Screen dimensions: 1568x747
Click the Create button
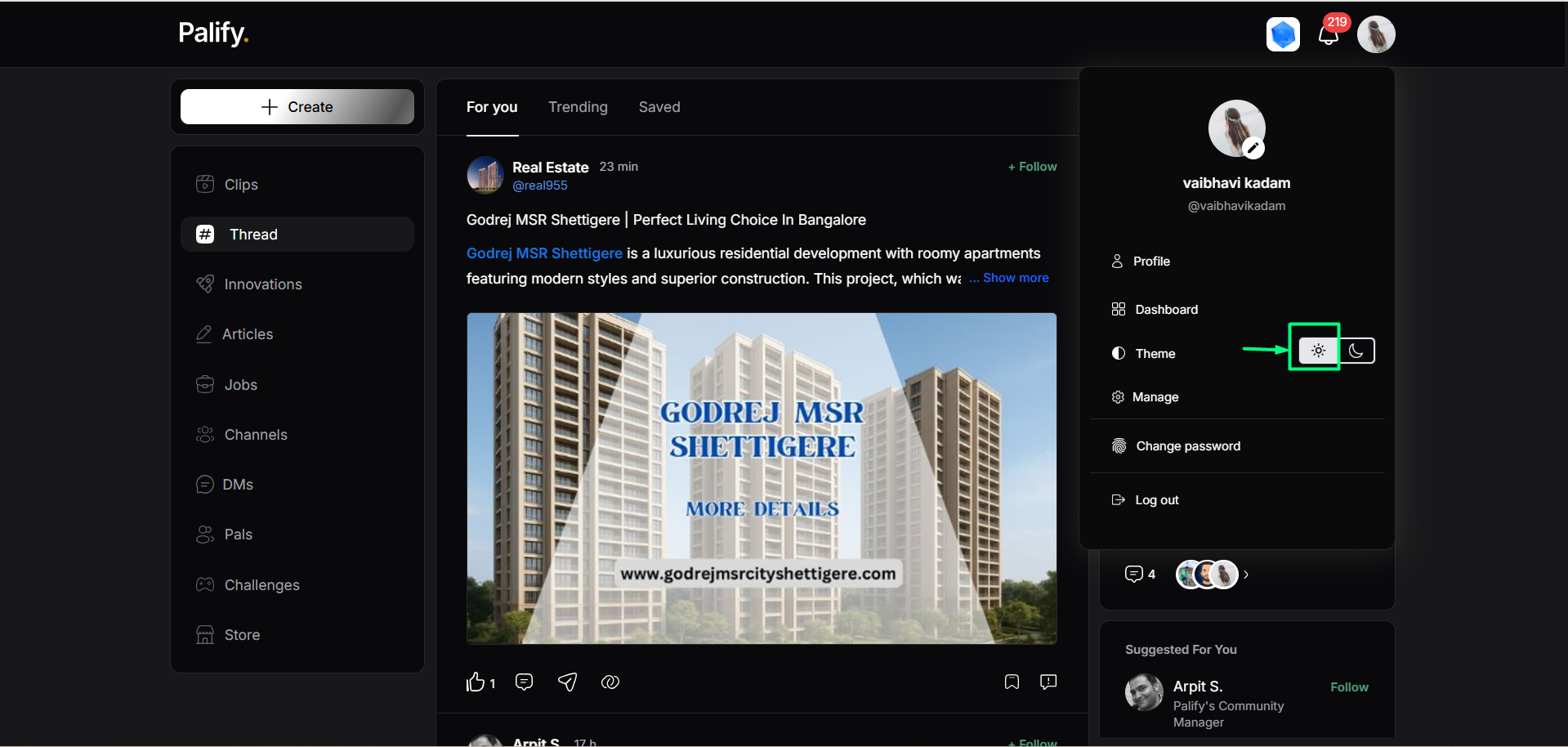click(297, 107)
